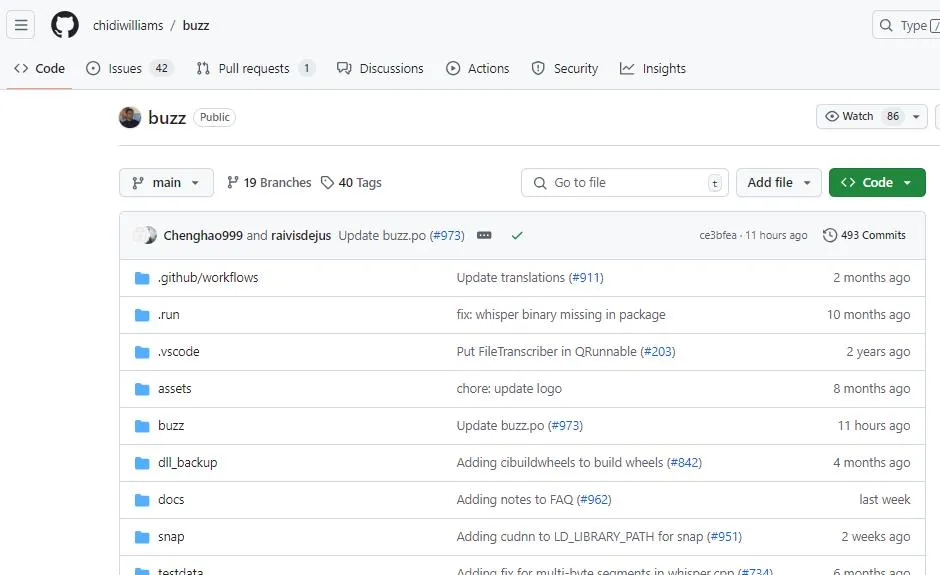
Task: Switch to the Code tab
Action: pyautogui.click(x=40, y=68)
